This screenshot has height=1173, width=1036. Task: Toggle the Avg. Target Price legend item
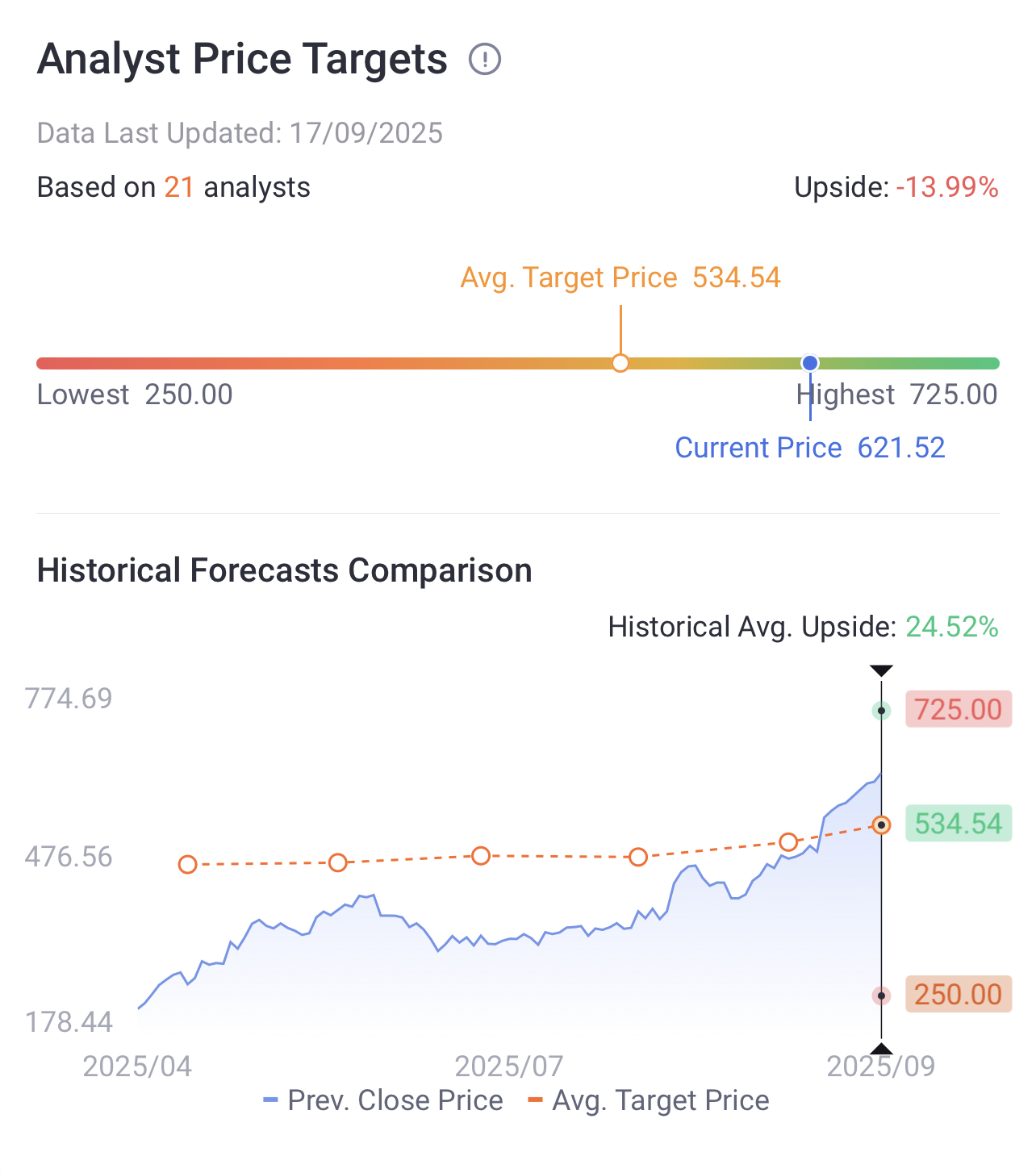[649, 1100]
